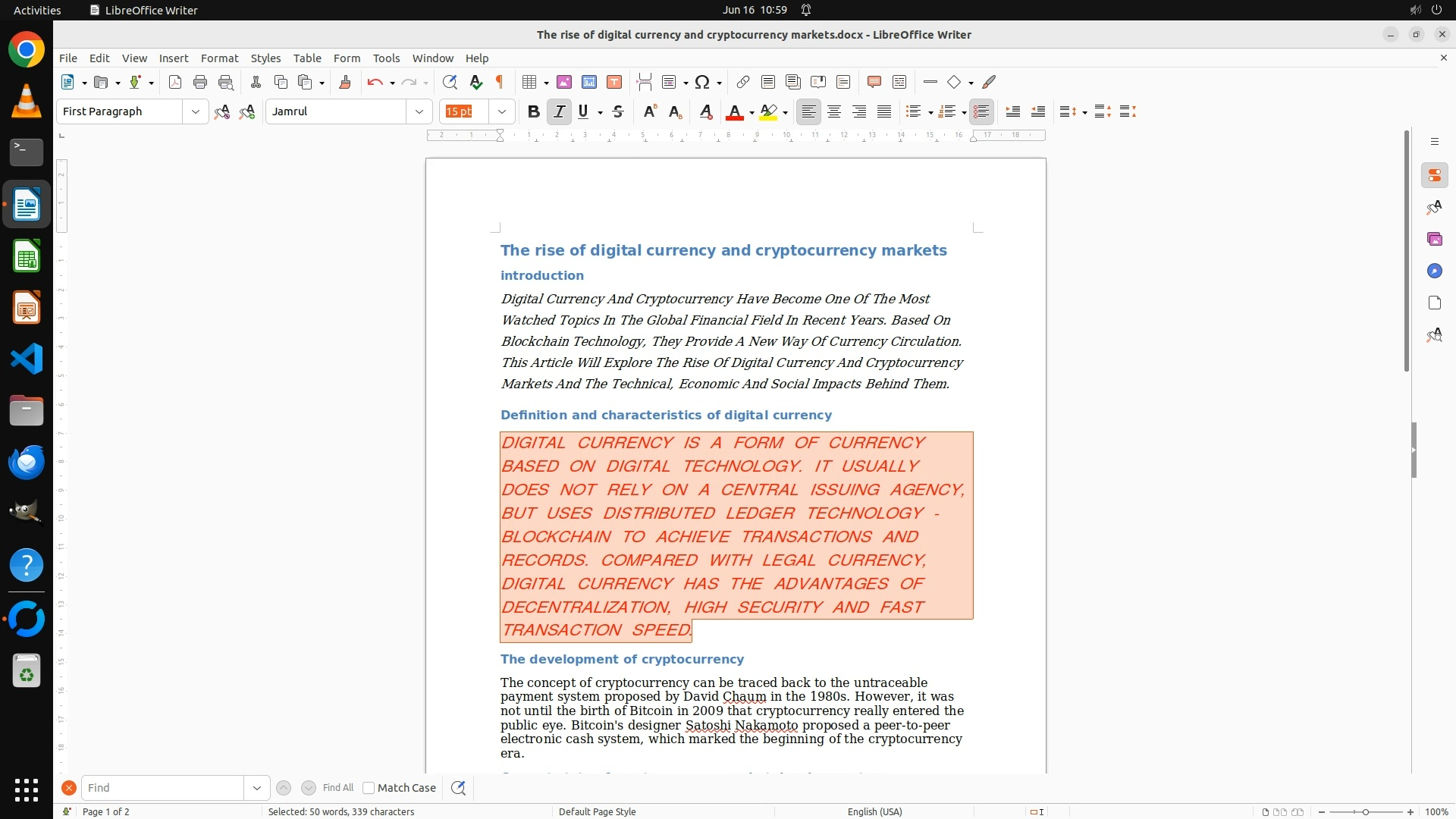Click the Export as PDF icon
The image size is (1456, 819).
click(175, 82)
